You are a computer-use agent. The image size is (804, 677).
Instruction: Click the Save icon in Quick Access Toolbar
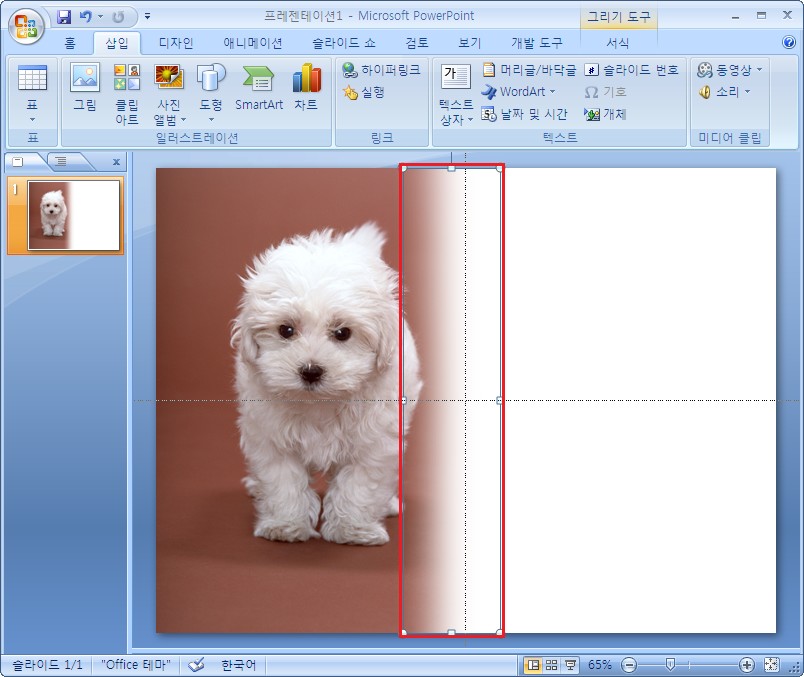point(65,17)
